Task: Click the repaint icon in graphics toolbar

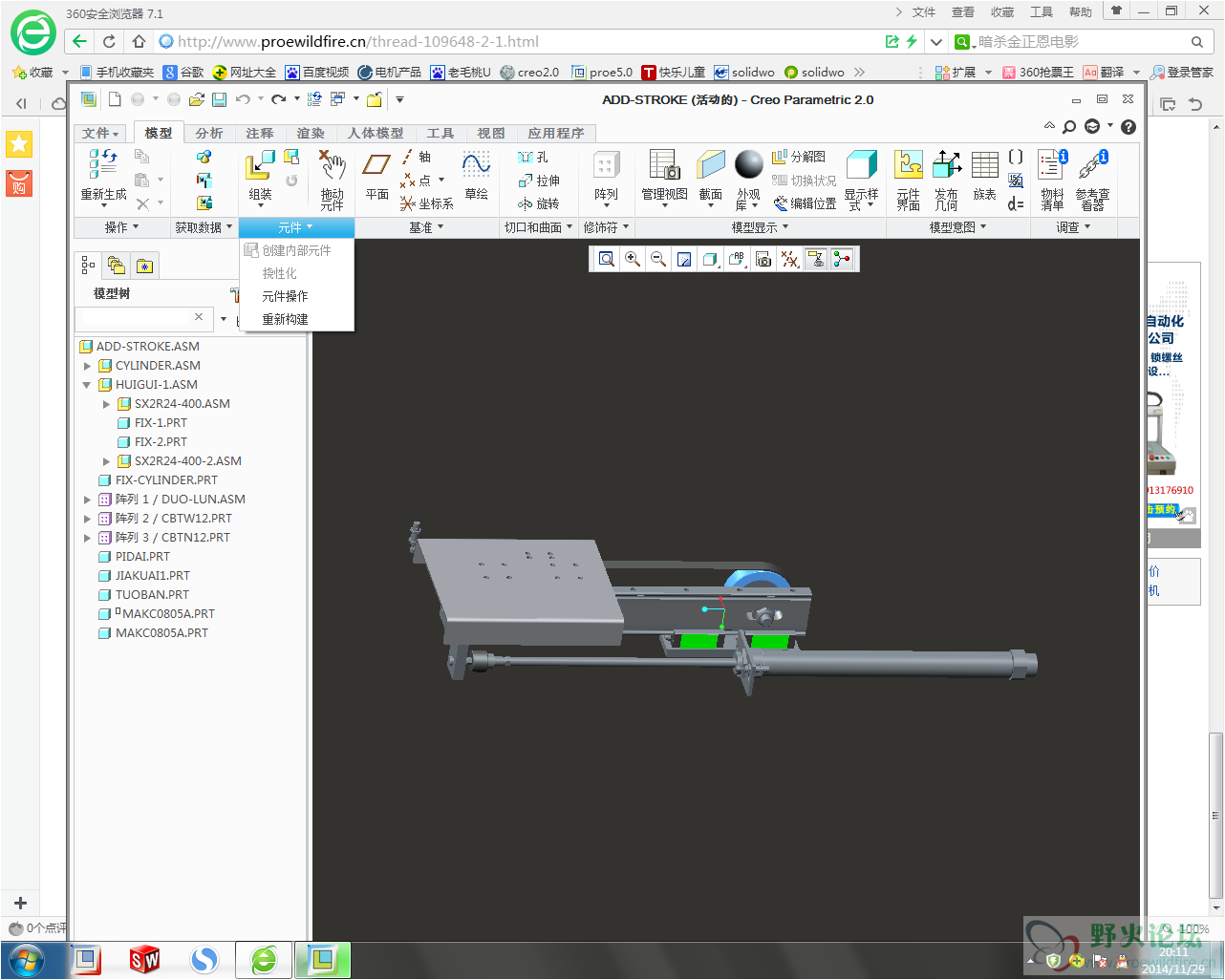Action: coord(684,259)
